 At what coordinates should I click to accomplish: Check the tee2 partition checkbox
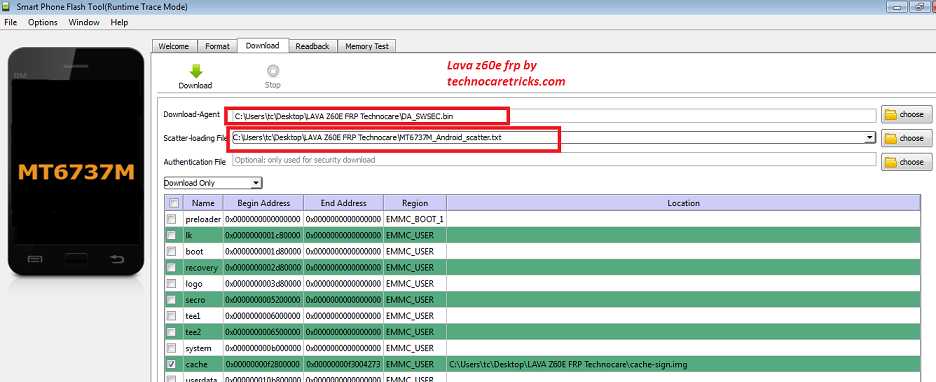tap(172, 332)
